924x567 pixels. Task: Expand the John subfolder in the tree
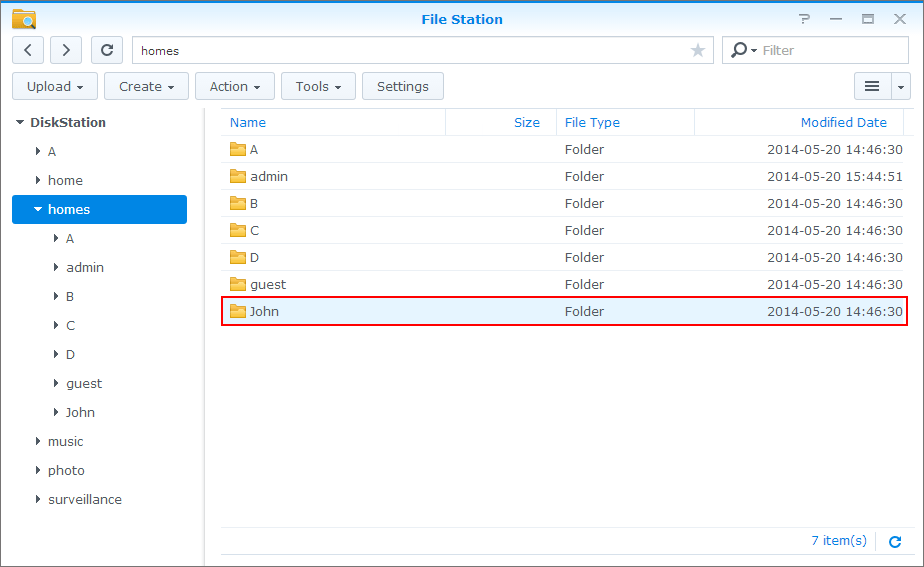pos(56,412)
